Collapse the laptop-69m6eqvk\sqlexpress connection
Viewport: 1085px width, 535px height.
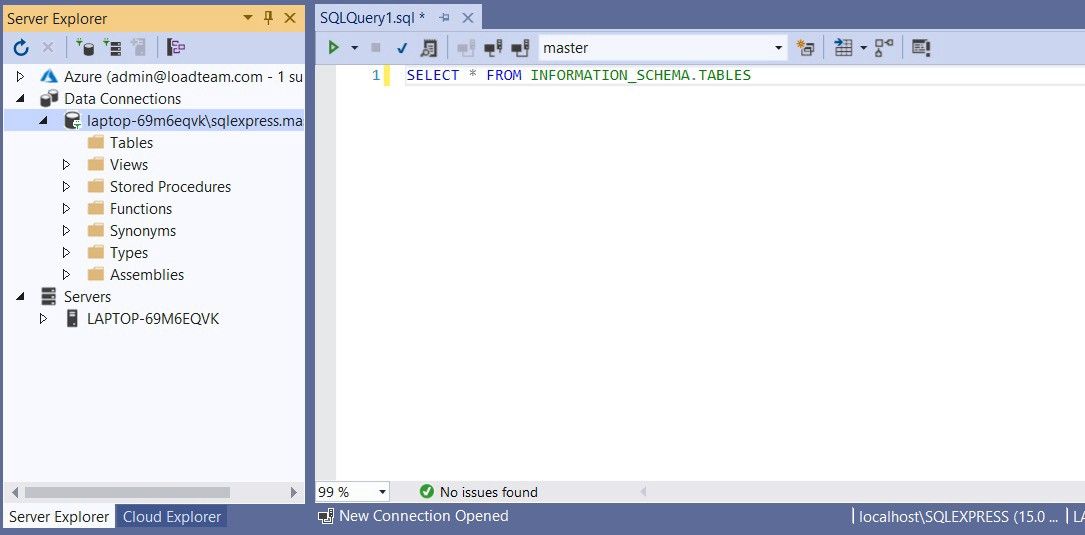point(43,120)
